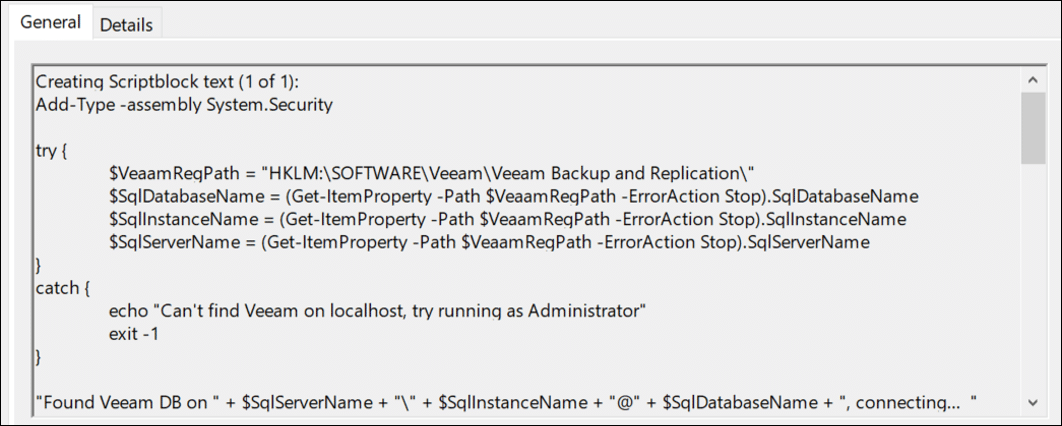The height and width of the screenshot is (426, 1062).
Task: Click the 'exit -1' statement
Action: click(134, 333)
